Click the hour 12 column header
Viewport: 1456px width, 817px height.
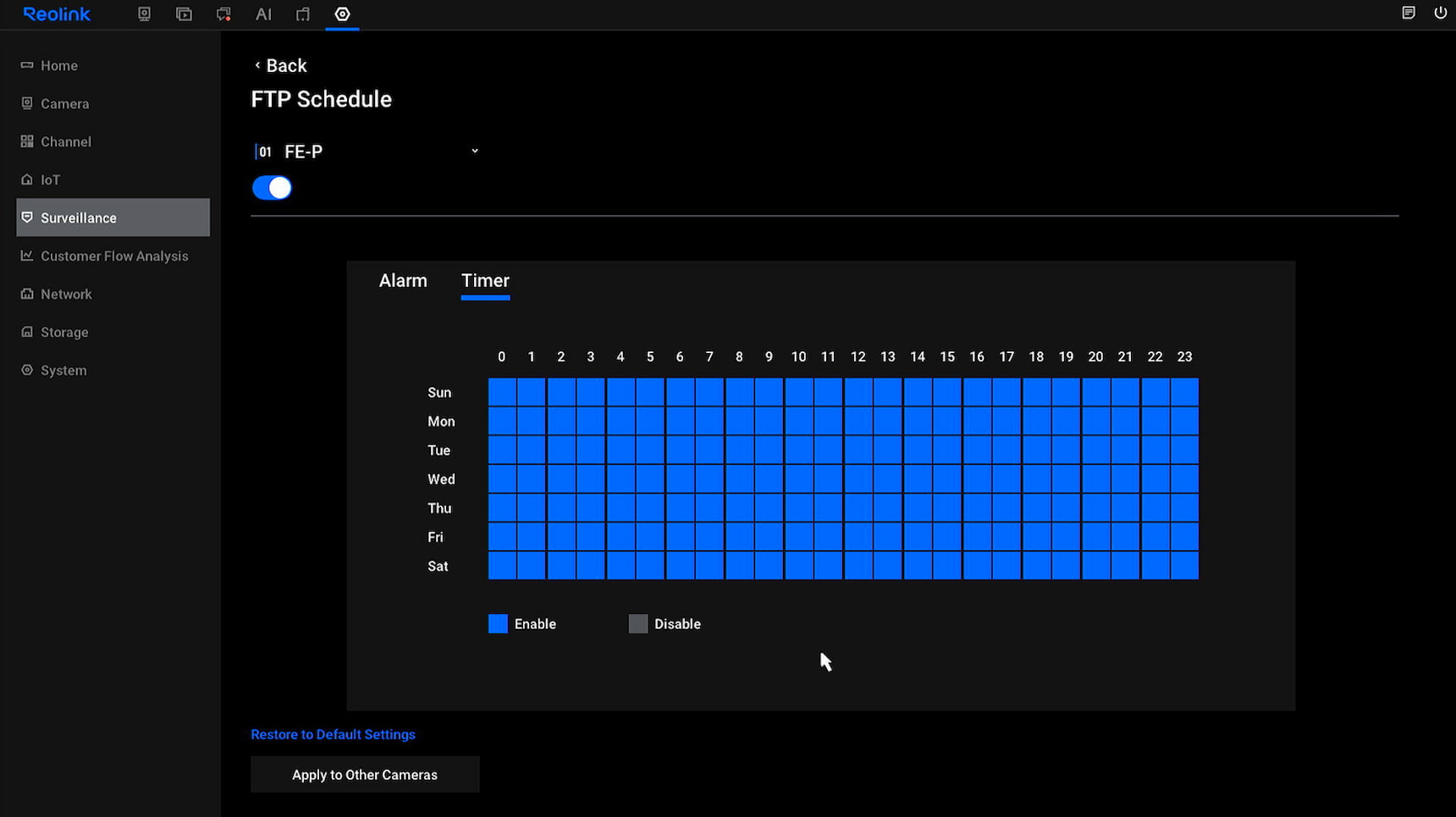pos(858,356)
